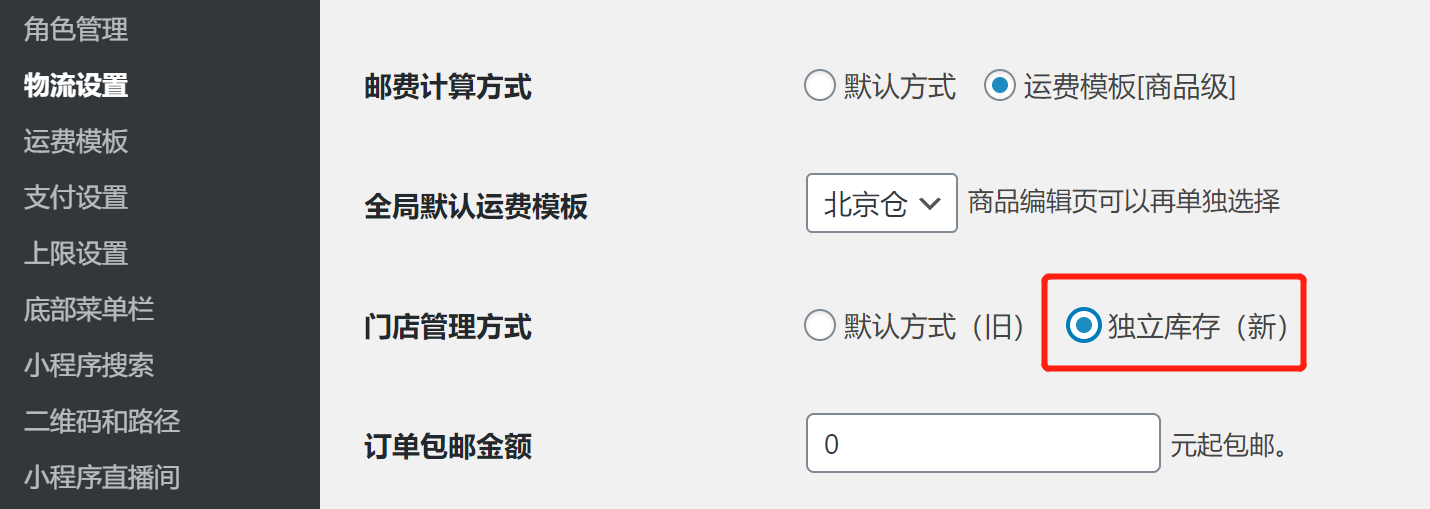Click the 邮费计算方式 row label

click(448, 88)
